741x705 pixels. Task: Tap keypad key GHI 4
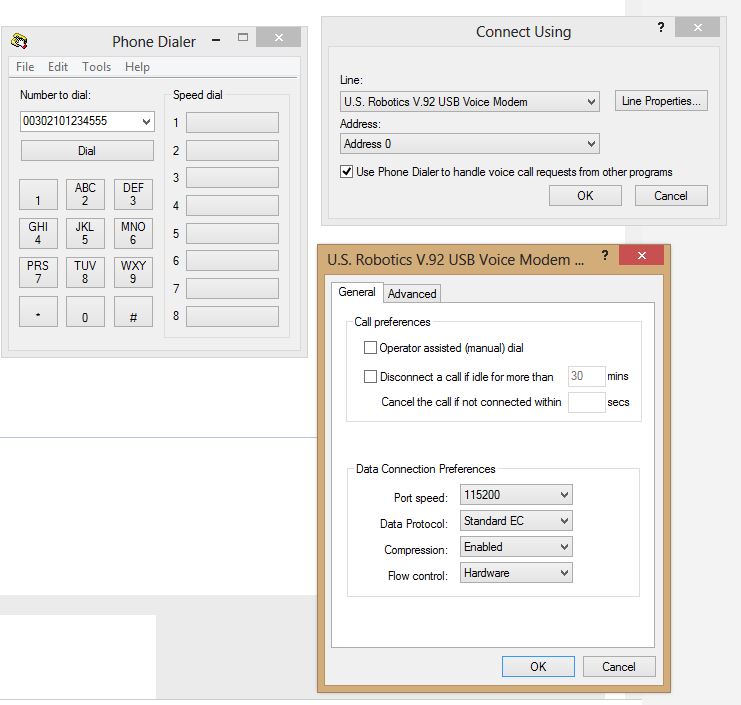38,233
